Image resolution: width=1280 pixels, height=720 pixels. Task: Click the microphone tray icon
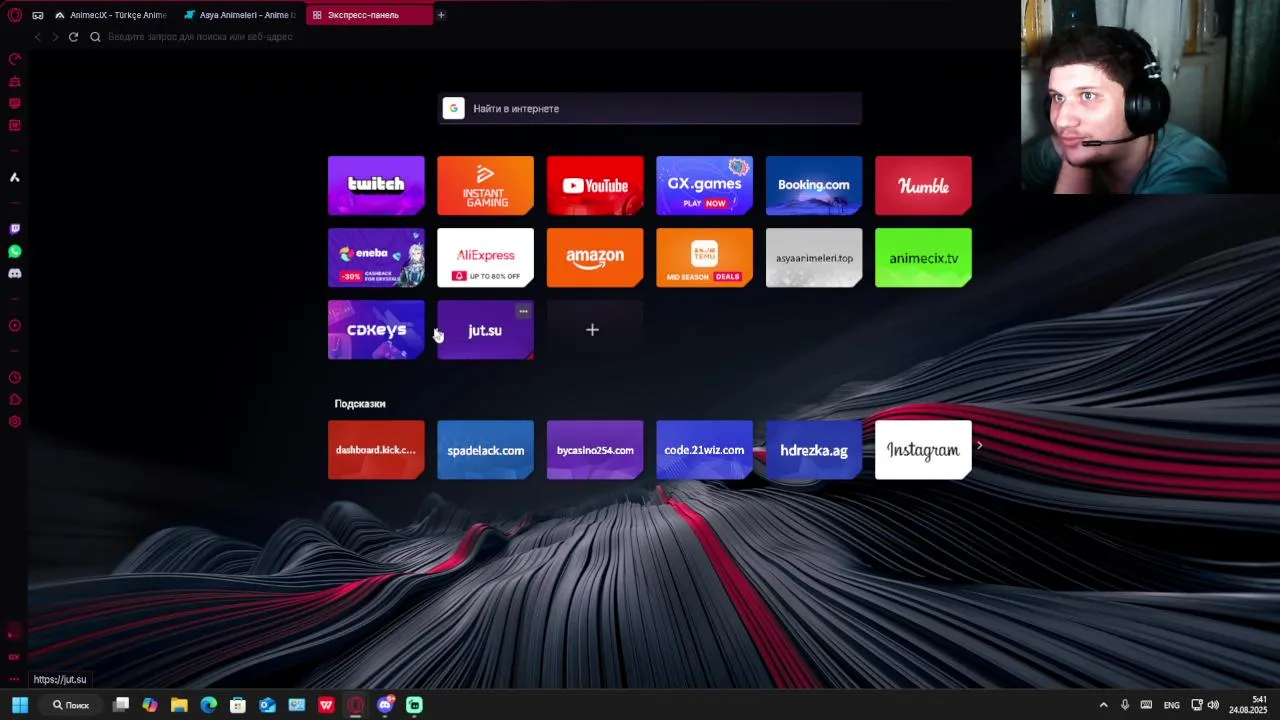coord(1125,705)
